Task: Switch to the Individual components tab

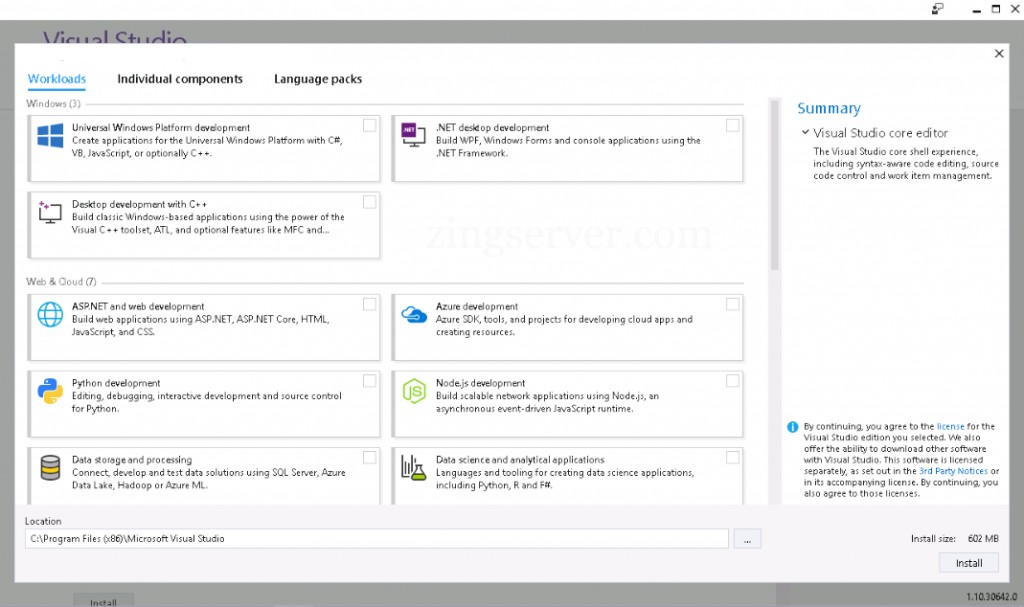Action: click(180, 78)
